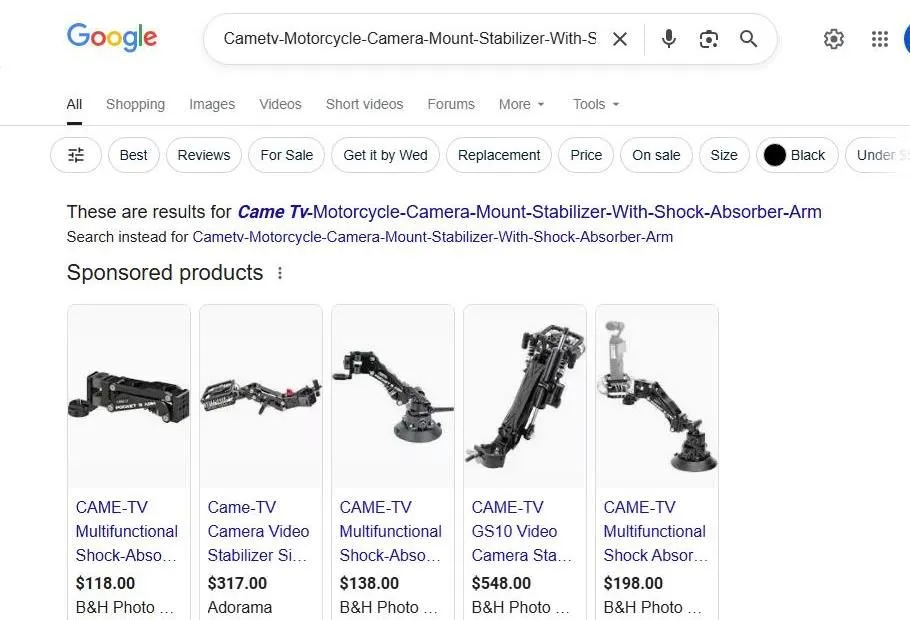Apply the Best filter chip
The image size is (910, 620).
click(133, 155)
